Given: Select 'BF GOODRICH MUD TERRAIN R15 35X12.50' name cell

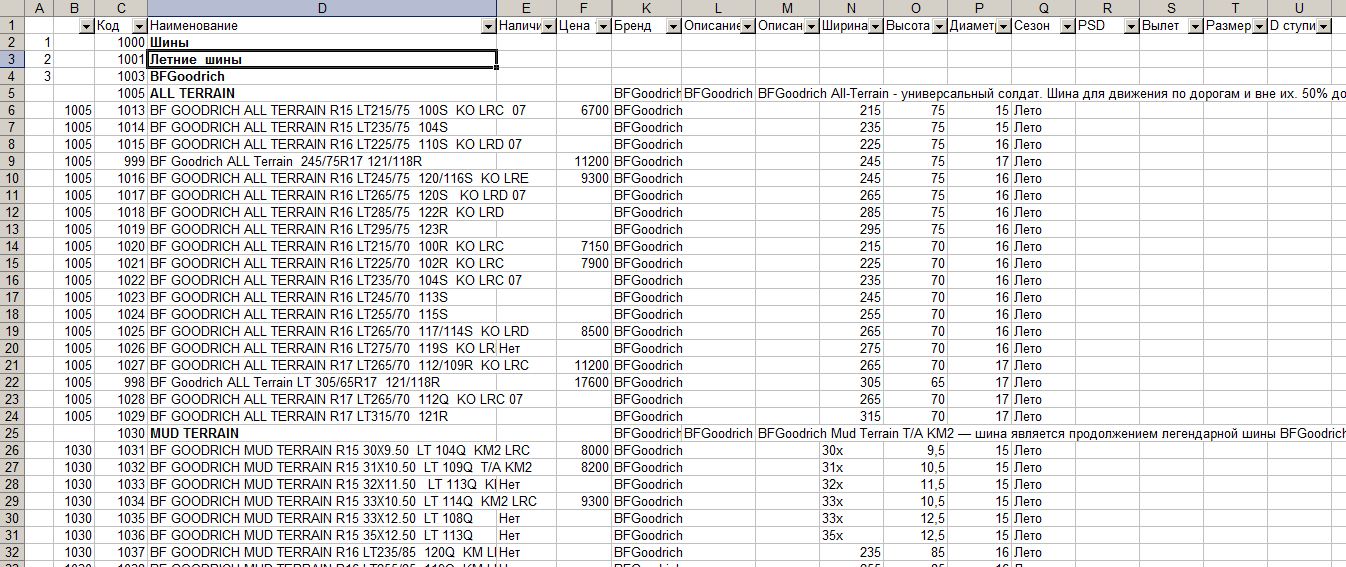Looking at the screenshot, I should [322, 535].
